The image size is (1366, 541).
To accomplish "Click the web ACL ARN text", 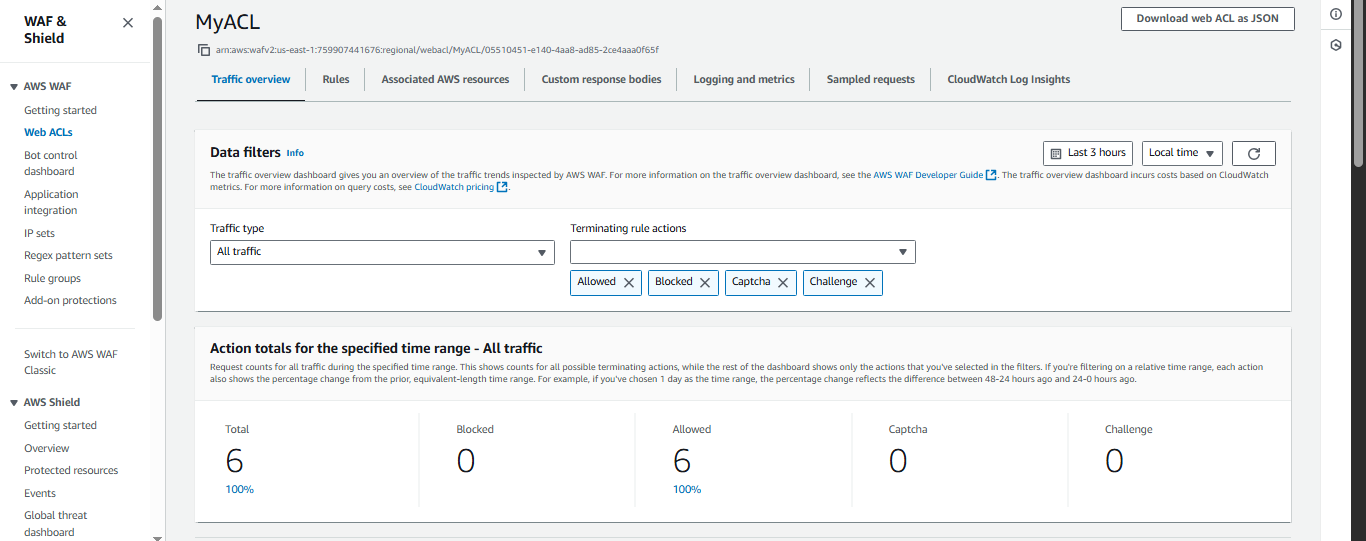I will pos(437,50).
